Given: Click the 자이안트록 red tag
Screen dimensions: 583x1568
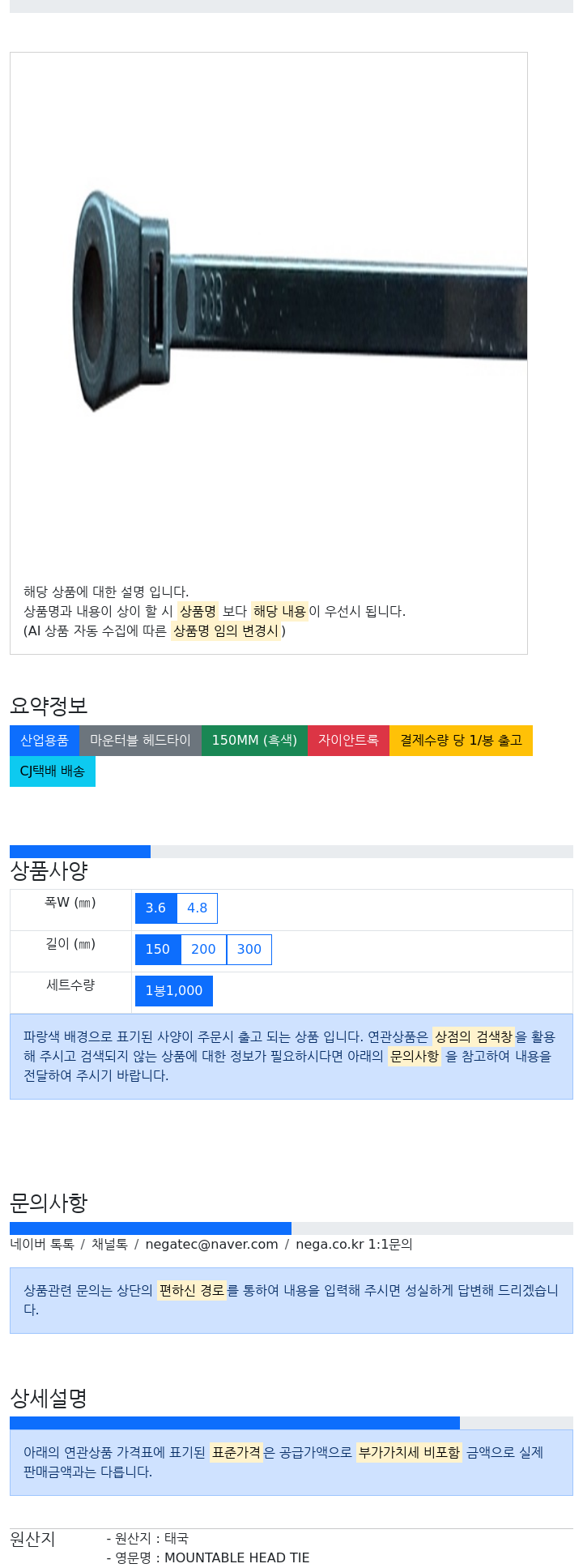Looking at the screenshot, I should tap(348, 741).
